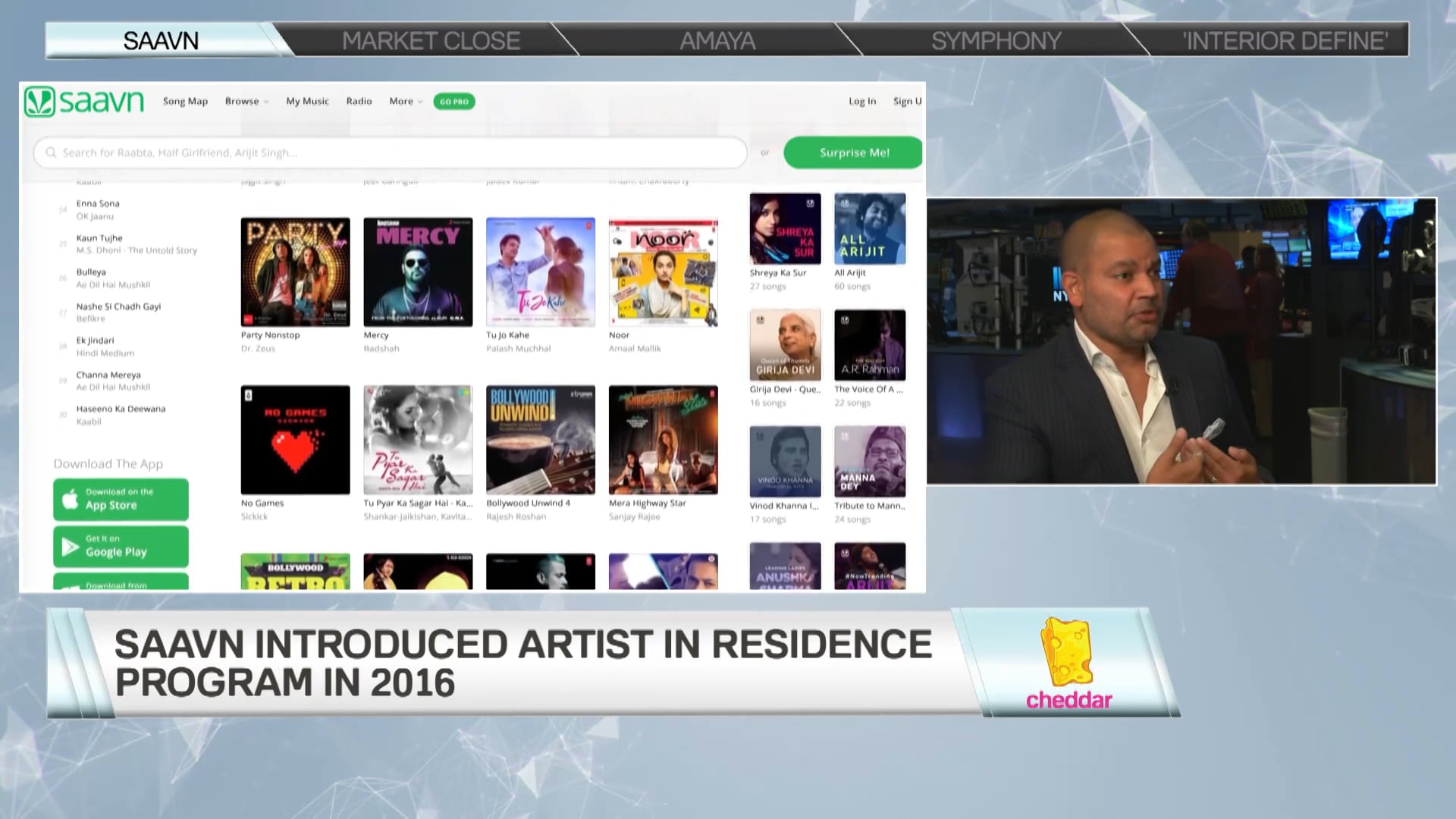Click the Google Play icon on the download badge
Screen dimensions: 1456x819
(x=71, y=546)
